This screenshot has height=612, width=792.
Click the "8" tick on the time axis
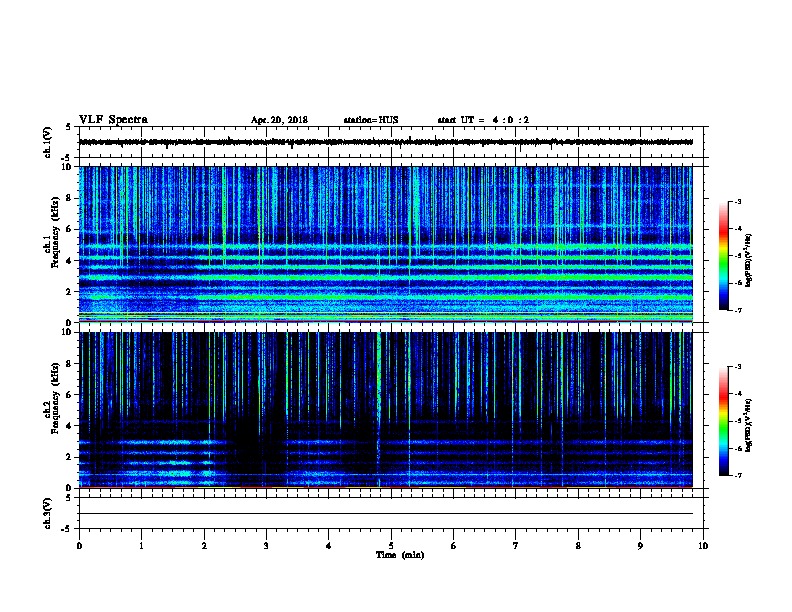(x=578, y=545)
